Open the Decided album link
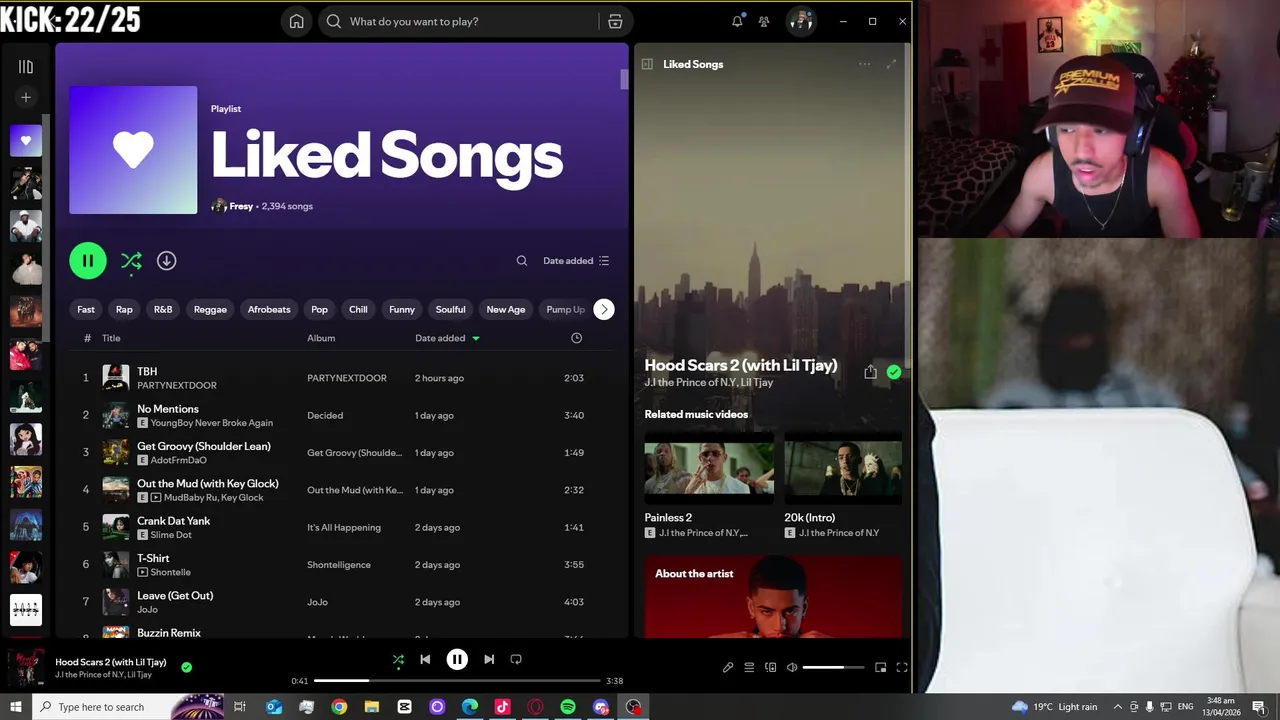 [325, 415]
